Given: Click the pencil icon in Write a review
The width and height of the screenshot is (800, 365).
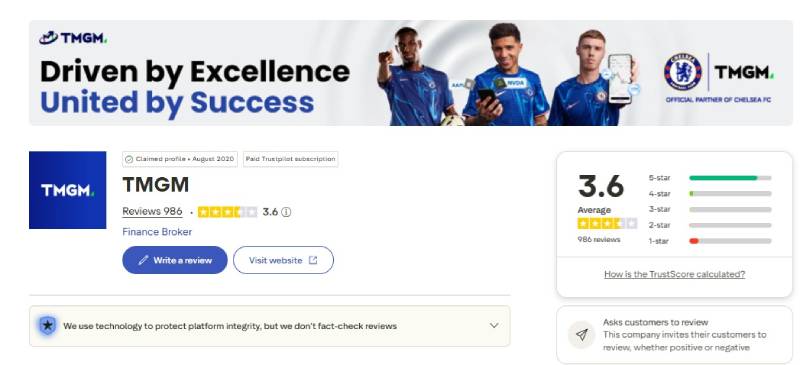Looking at the screenshot, I should [x=143, y=260].
